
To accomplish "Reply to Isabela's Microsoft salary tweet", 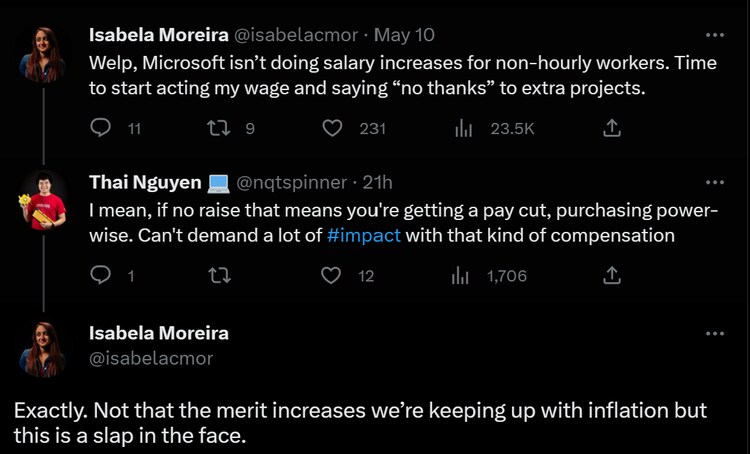I will (101, 128).
